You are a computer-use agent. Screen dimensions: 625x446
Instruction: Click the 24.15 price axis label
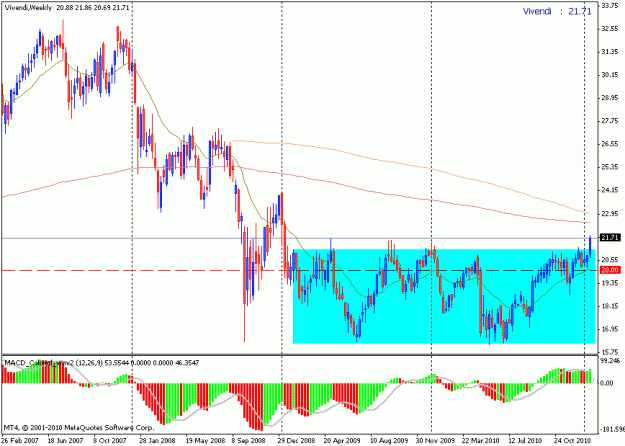click(x=610, y=190)
